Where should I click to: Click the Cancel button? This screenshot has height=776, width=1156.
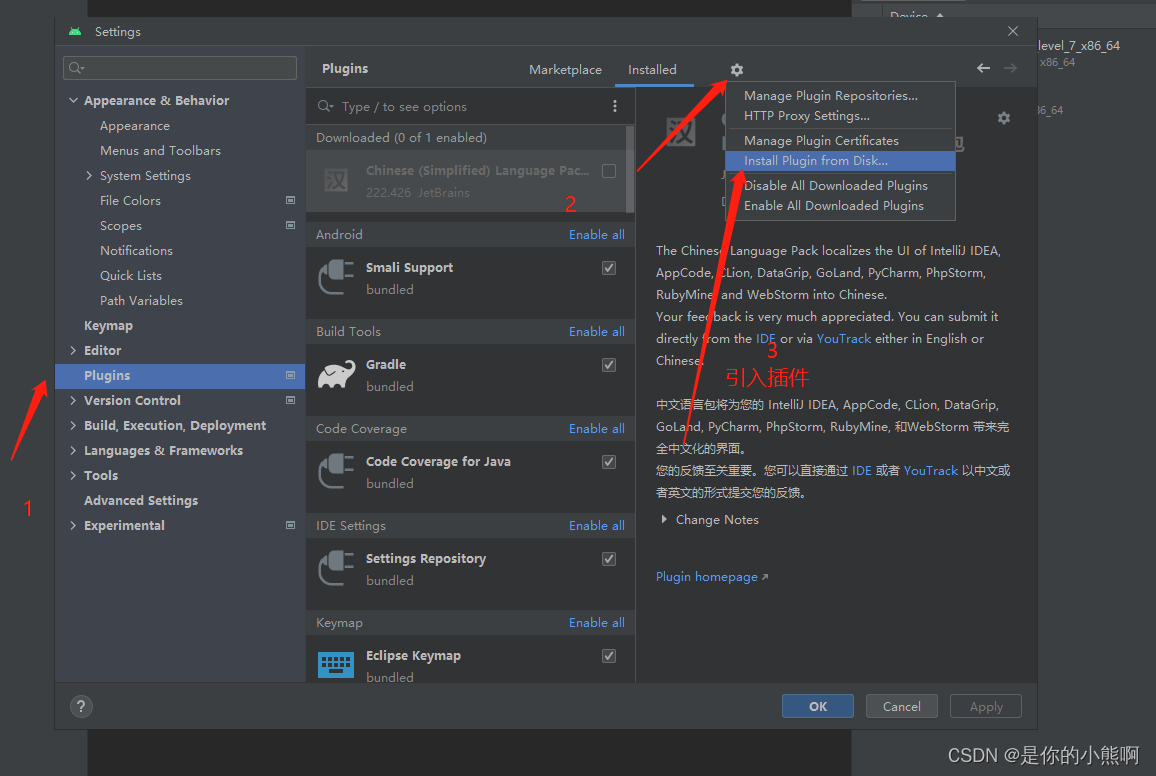pyautogui.click(x=902, y=706)
